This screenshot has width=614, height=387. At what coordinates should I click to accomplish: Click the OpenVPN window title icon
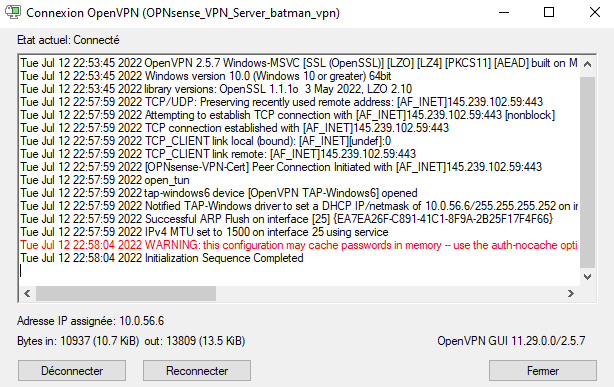[x=13, y=12]
